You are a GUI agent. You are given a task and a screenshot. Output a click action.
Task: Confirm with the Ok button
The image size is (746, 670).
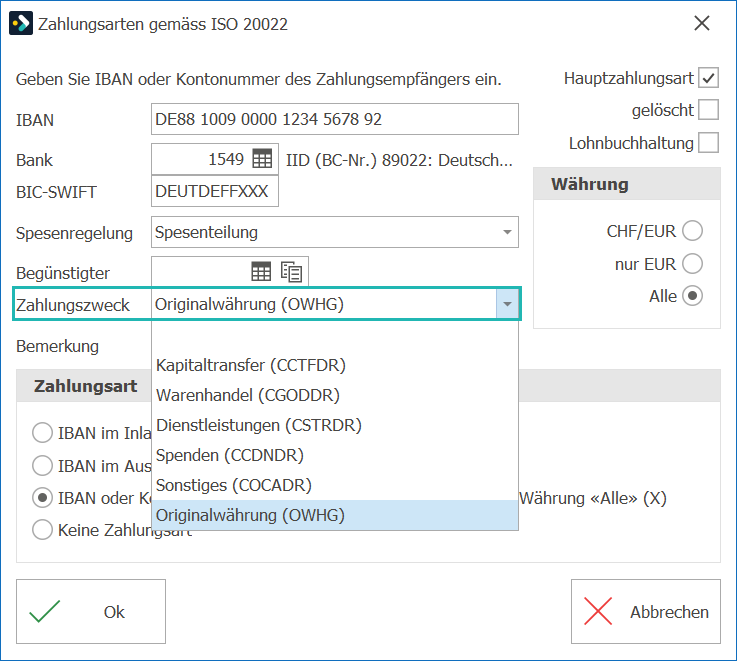(x=91, y=611)
